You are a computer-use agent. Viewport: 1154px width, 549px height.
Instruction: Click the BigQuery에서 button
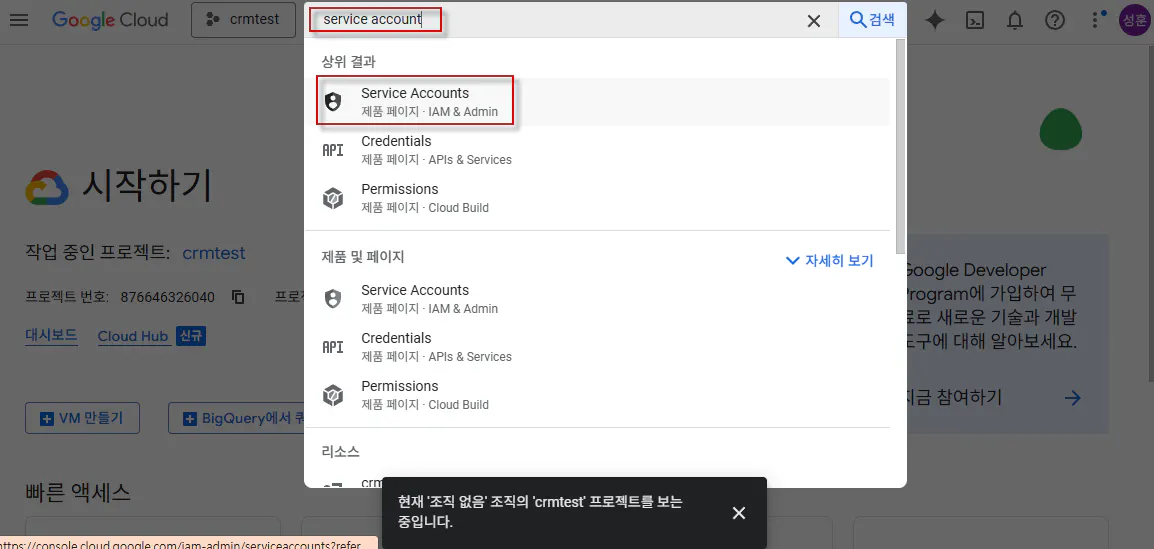click(x=237, y=418)
